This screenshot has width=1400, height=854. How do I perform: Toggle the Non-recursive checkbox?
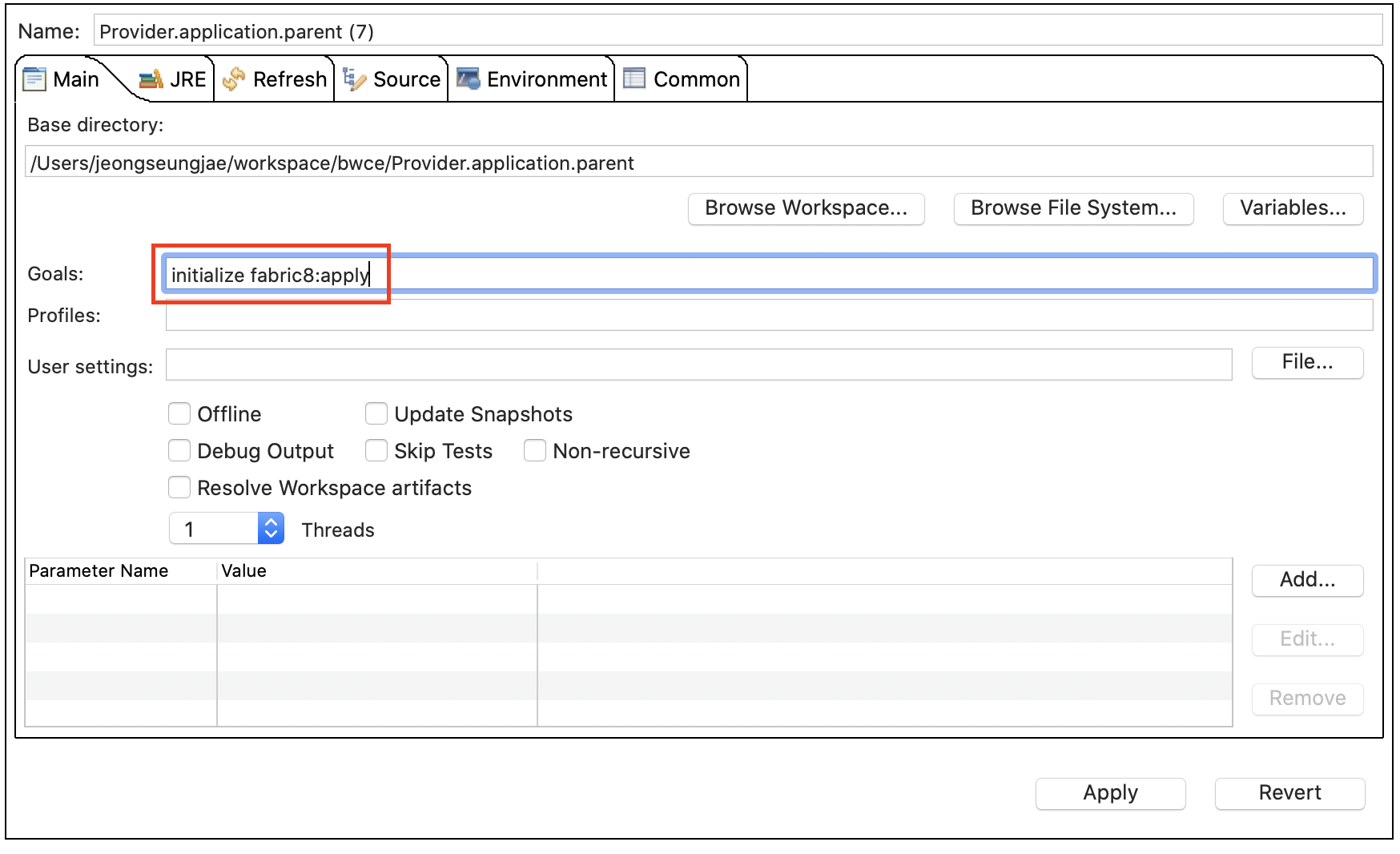tap(535, 450)
